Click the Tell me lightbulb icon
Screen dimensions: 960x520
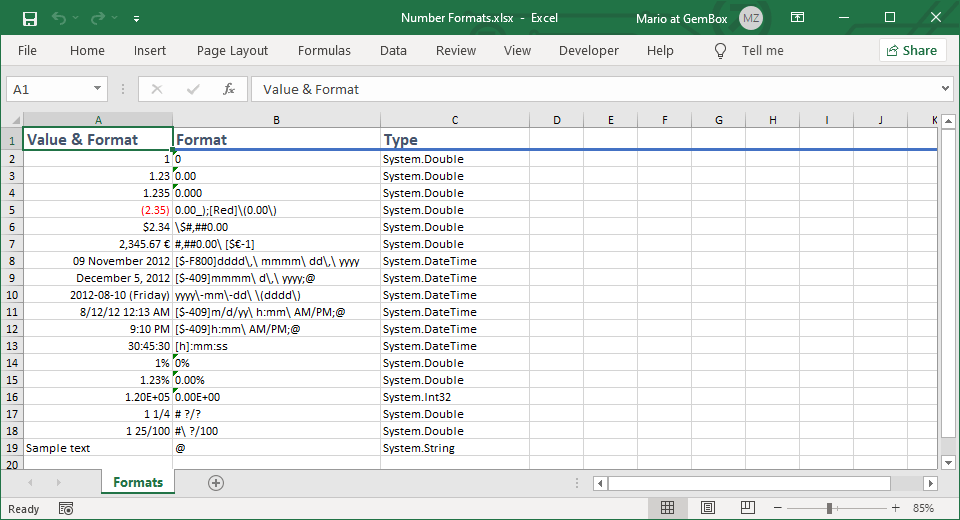720,50
